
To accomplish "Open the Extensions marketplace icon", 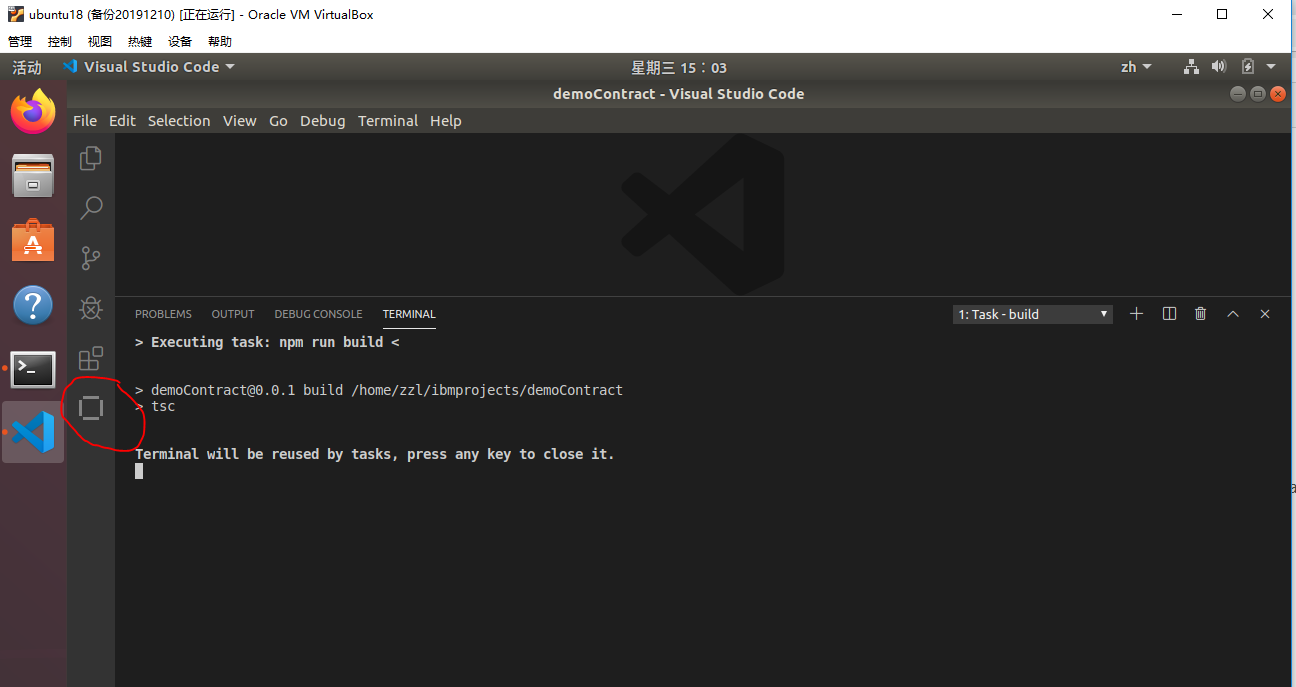I will tap(91, 358).
